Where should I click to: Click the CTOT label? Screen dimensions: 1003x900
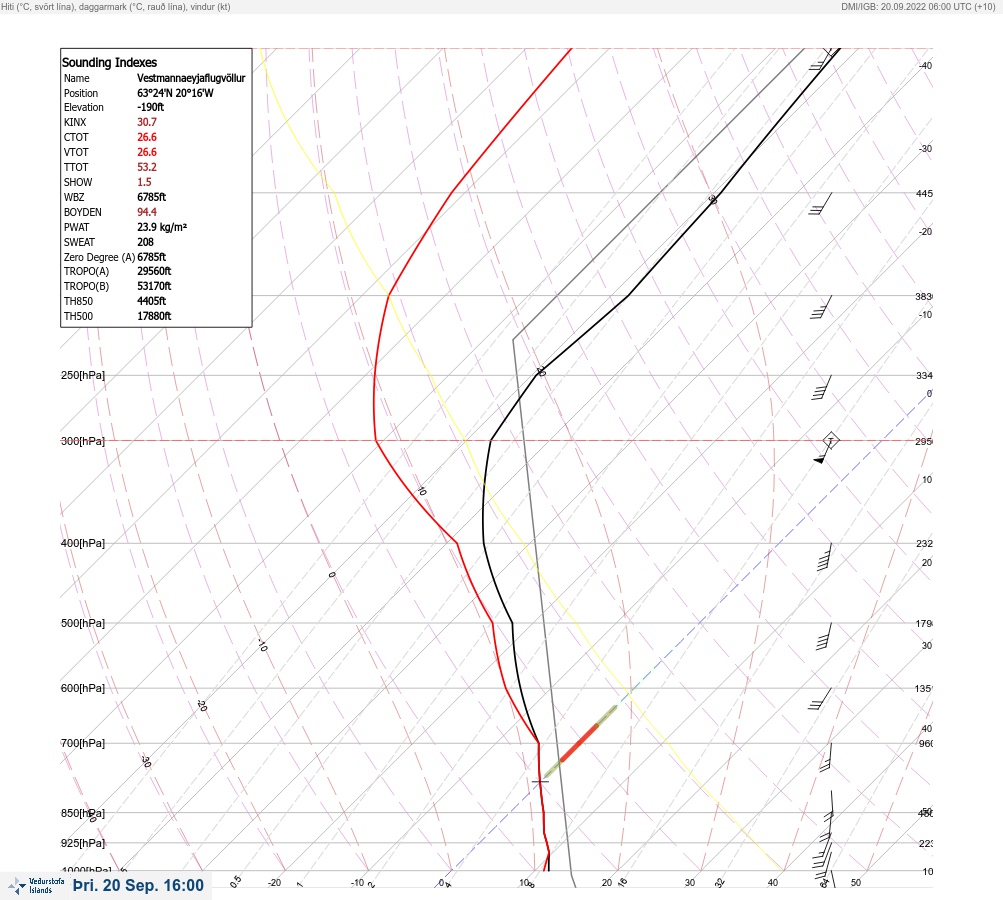pos(75,137)
